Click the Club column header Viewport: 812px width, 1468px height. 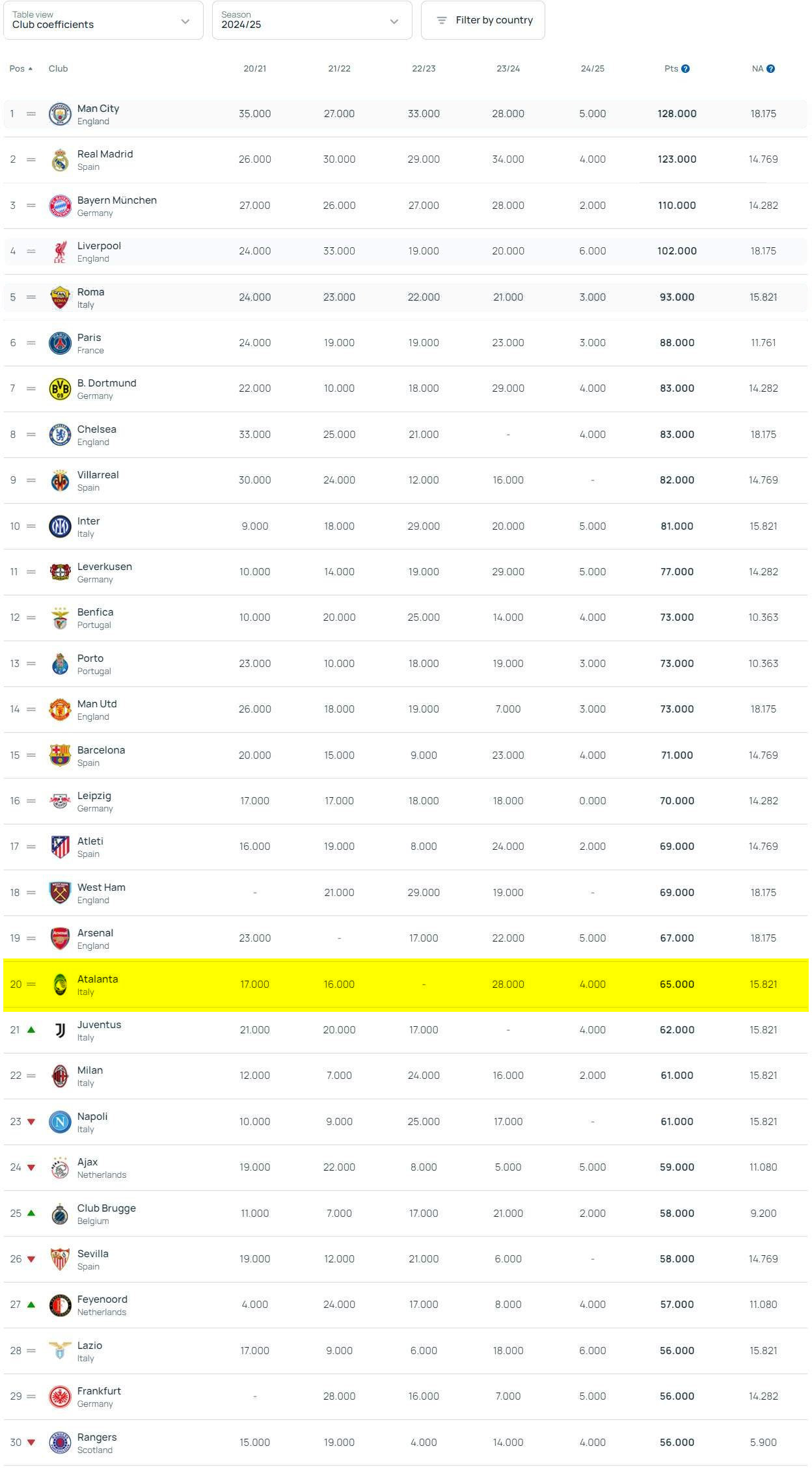click(58, 69)
